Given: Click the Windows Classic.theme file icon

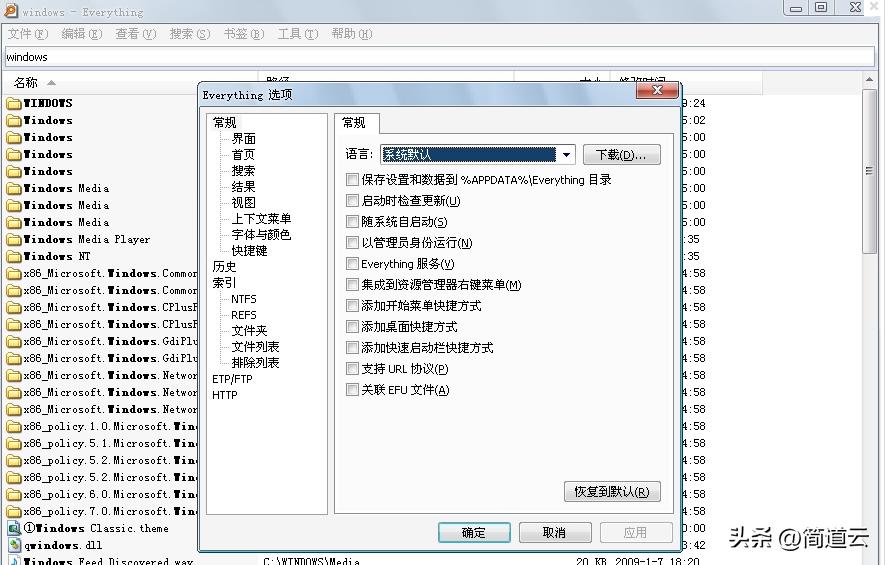Looking at the screenshot, I should click(14, 528).
